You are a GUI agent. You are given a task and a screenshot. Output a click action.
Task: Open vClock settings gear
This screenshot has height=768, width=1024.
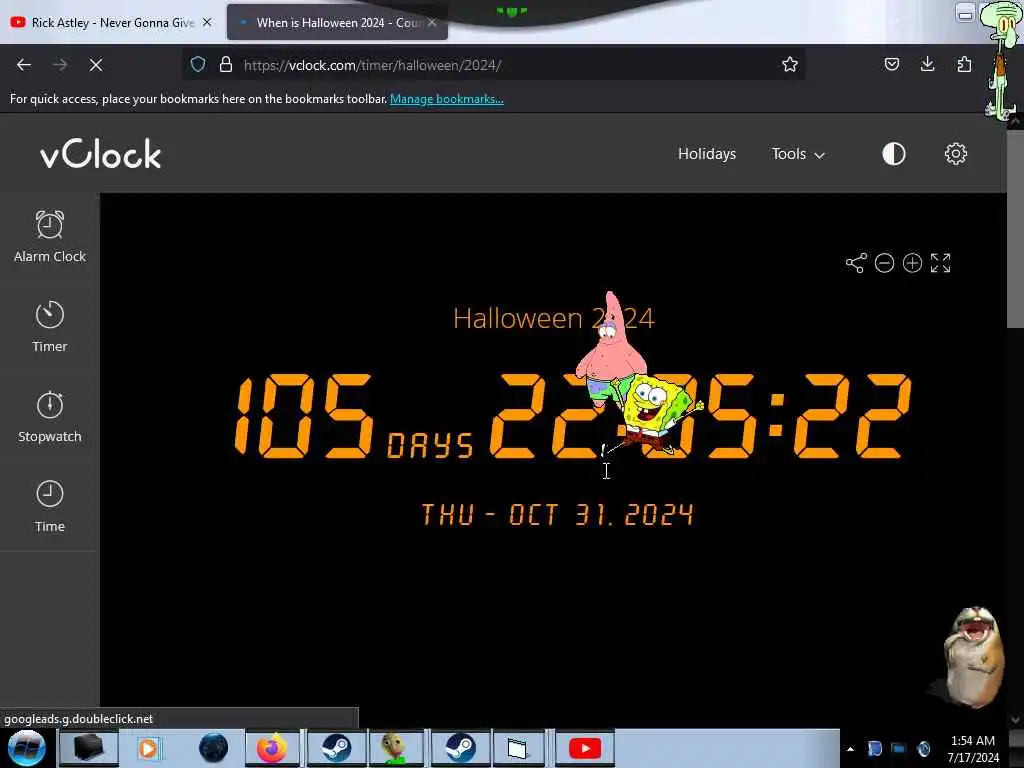tap(955, 154)
